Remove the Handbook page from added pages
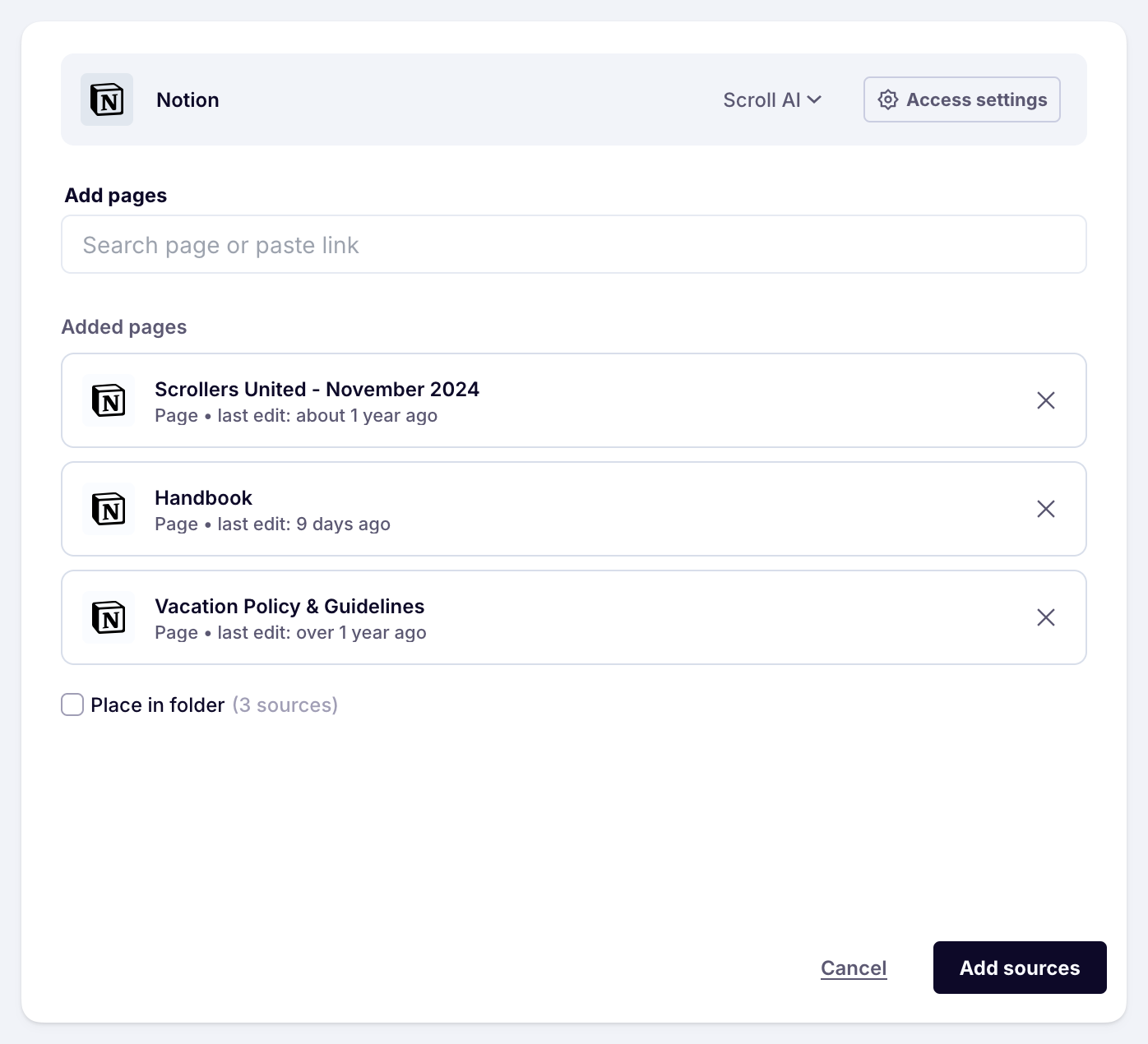Image resolution: width=1148 pixels, height=1044 pixels. click(x=1045, y=509)
